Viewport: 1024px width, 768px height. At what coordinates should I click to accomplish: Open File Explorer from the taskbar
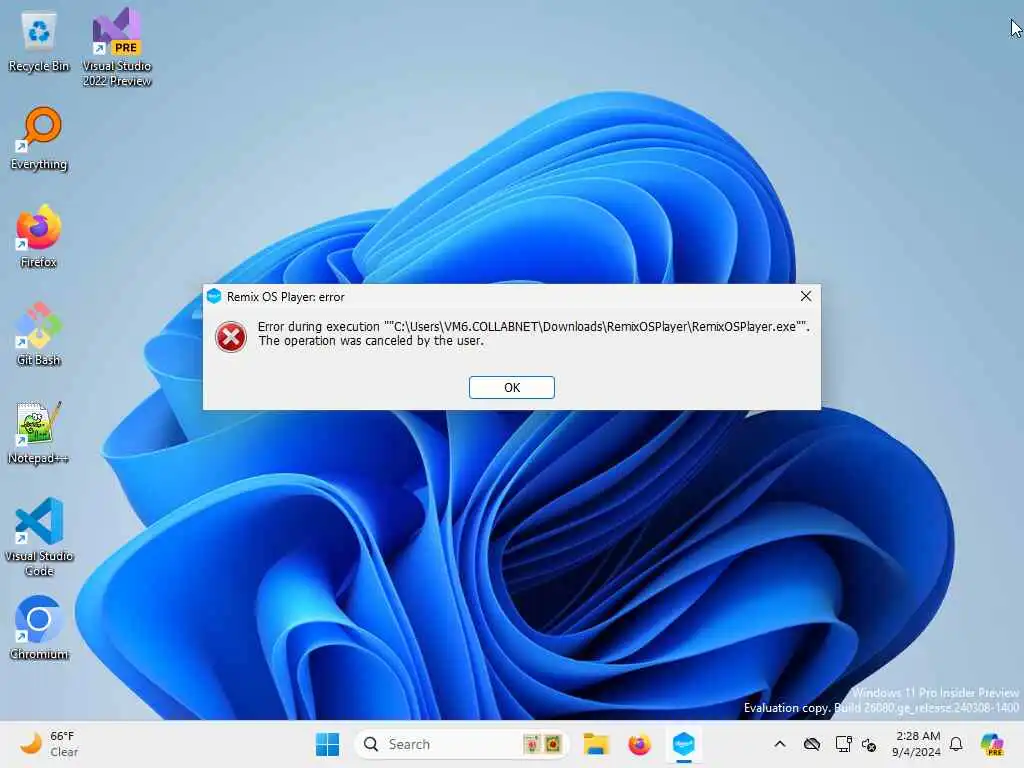pos(596,744)
